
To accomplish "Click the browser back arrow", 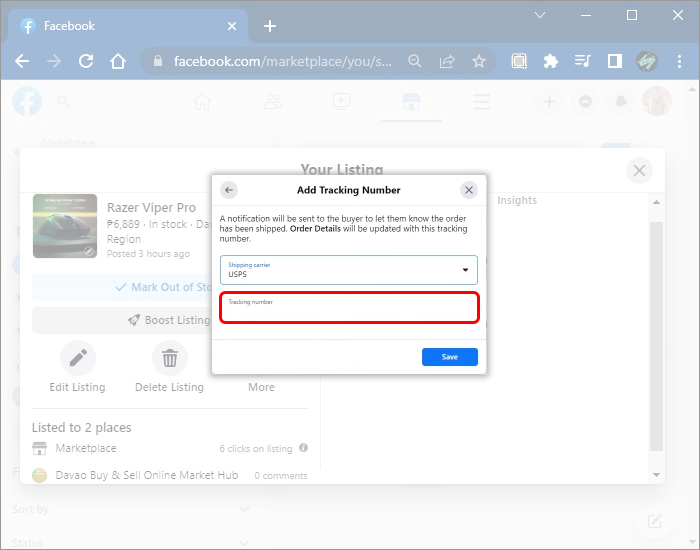I will click(21, 61).
